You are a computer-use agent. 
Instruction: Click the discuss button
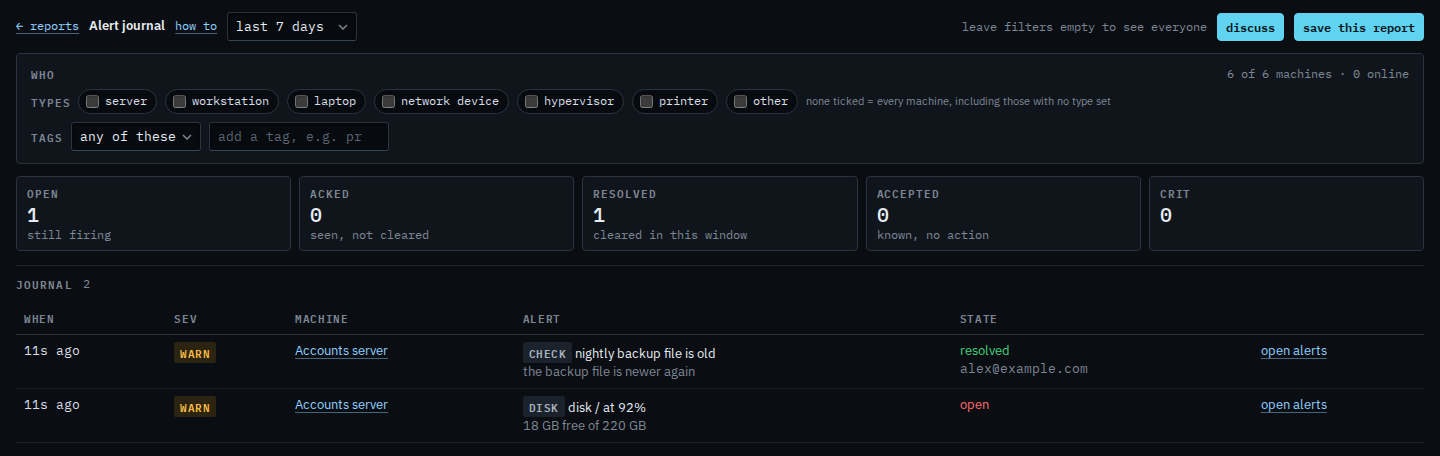point(1250,27)
